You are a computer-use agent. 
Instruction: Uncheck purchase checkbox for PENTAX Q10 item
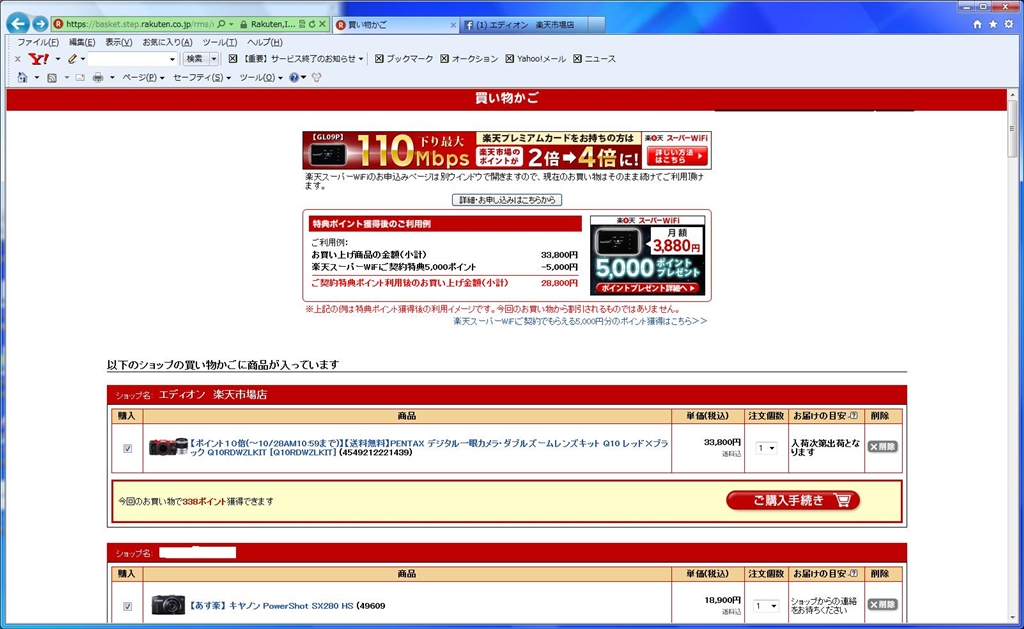tap(127, 448)
